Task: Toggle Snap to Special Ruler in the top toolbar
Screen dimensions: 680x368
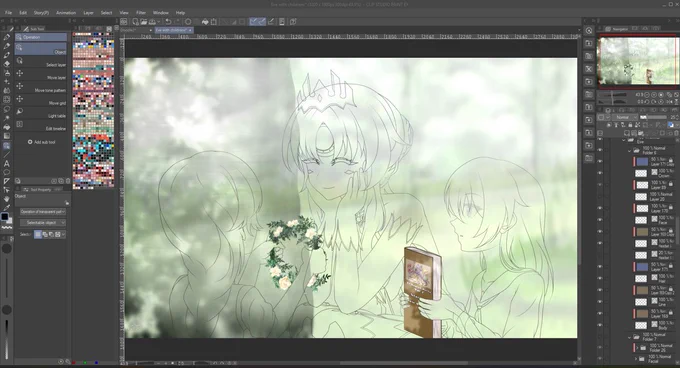Action: pos(262,22)
